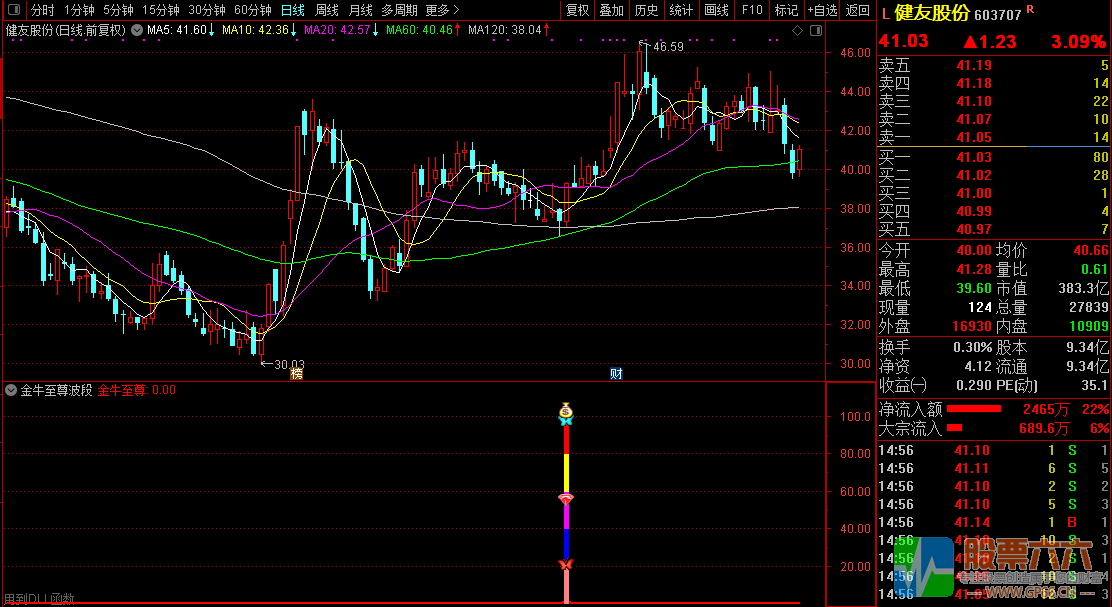
Task: Switch to the 周线 weekly period tab
Action: pyautogui.click(x=327, y=10)
